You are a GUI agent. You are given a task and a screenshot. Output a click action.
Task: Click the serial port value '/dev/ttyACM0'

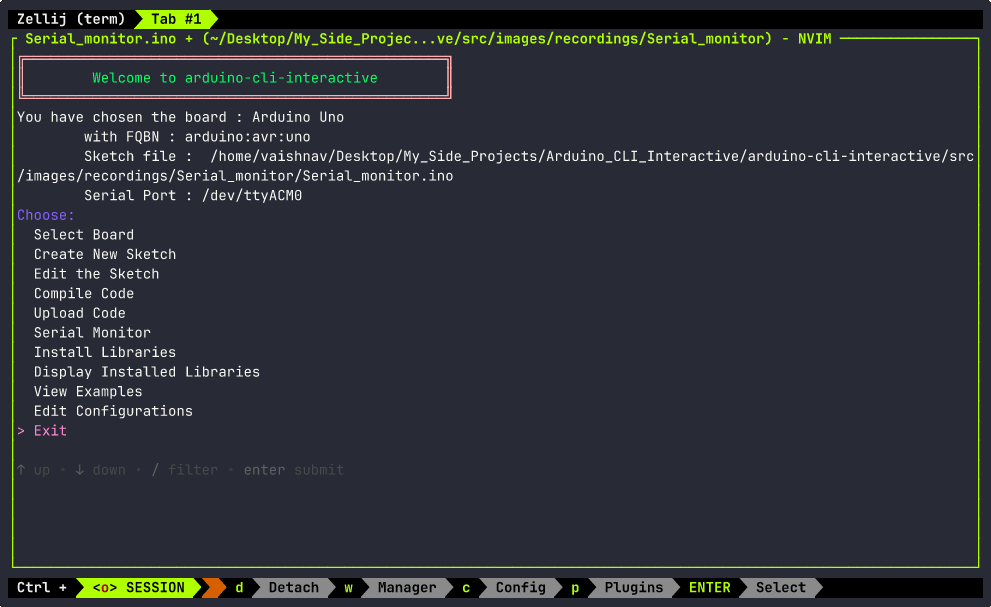pyautogui.click(x=252, y=195)
